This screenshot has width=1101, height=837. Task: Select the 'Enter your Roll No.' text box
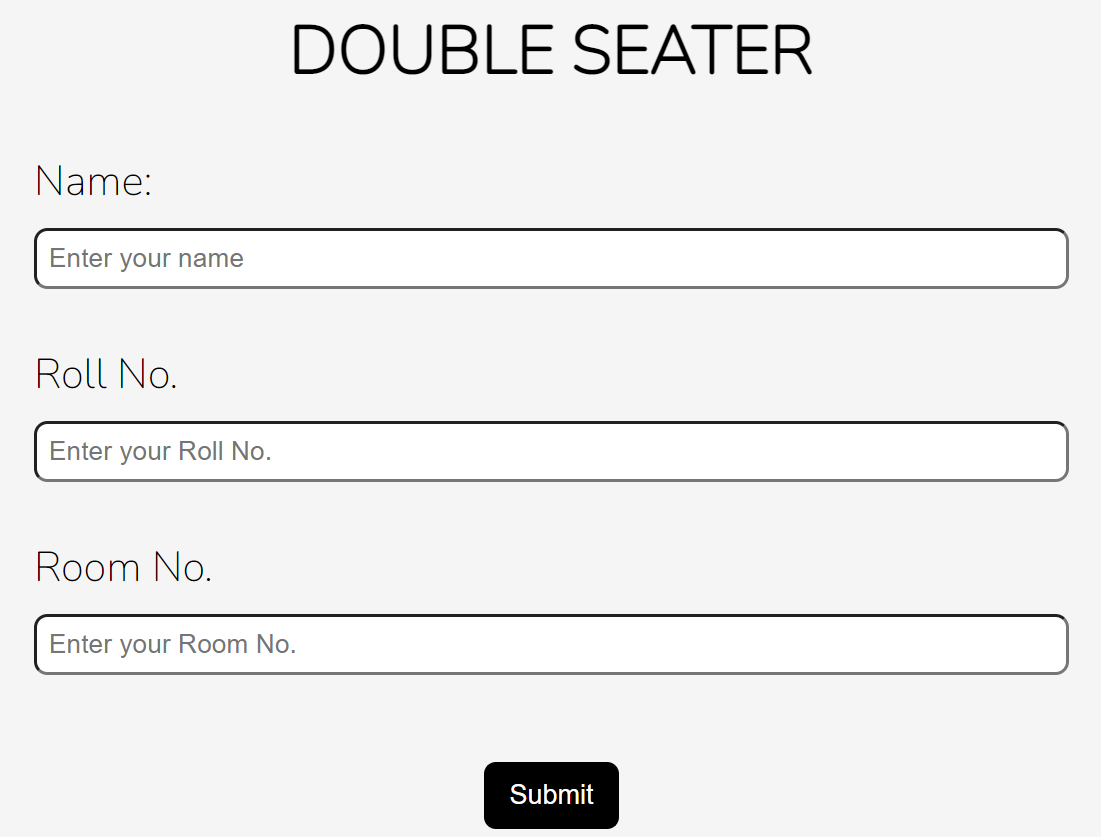550,451
